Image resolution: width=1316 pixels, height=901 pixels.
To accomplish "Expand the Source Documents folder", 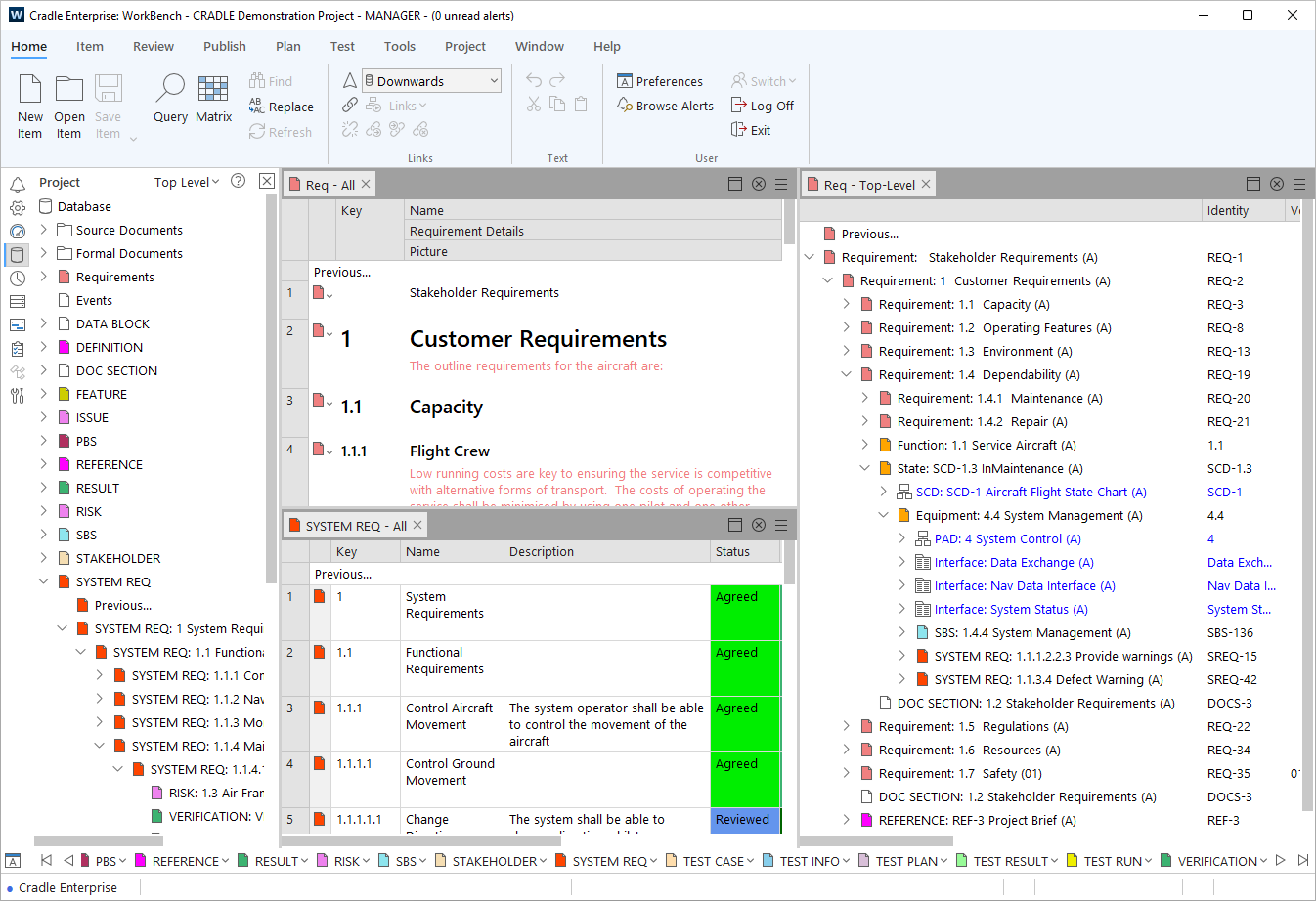I will (43, 230).
